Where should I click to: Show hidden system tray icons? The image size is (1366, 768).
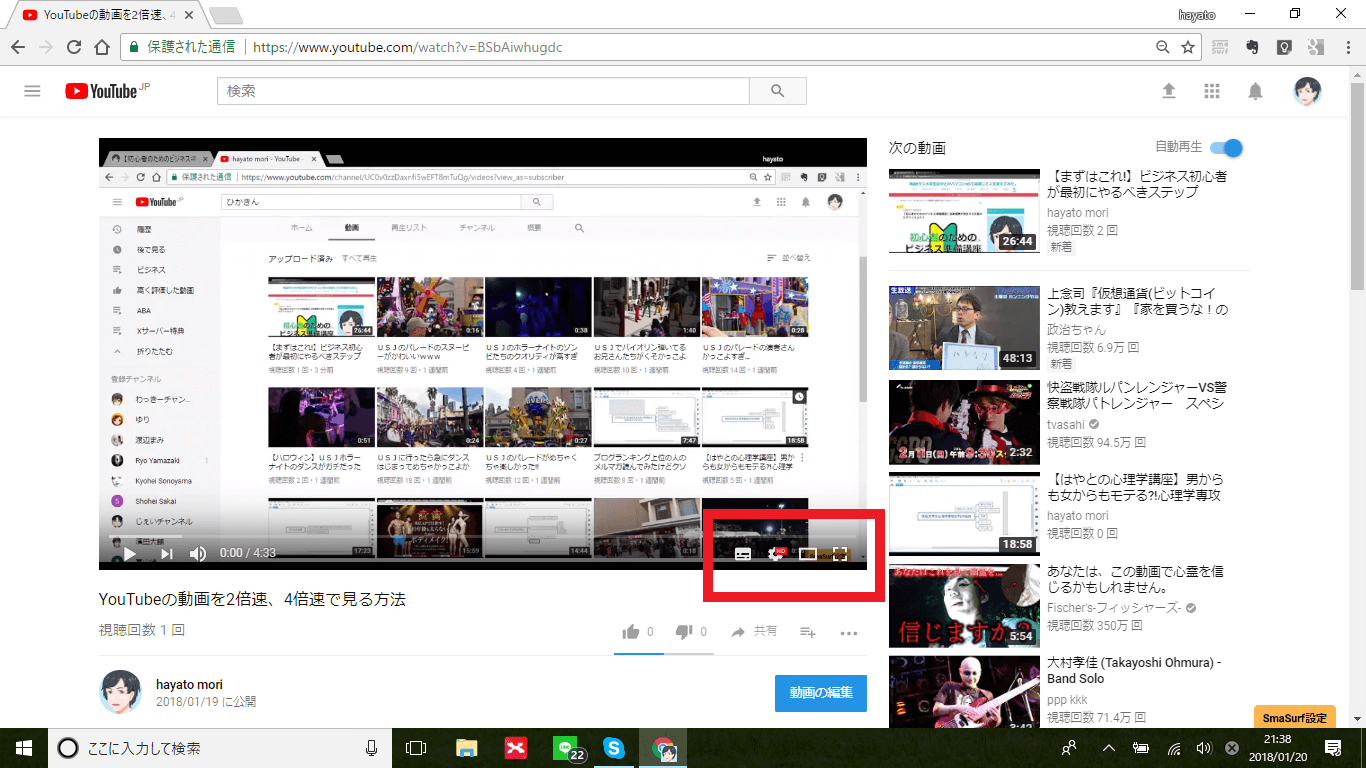coord(1108,748)
